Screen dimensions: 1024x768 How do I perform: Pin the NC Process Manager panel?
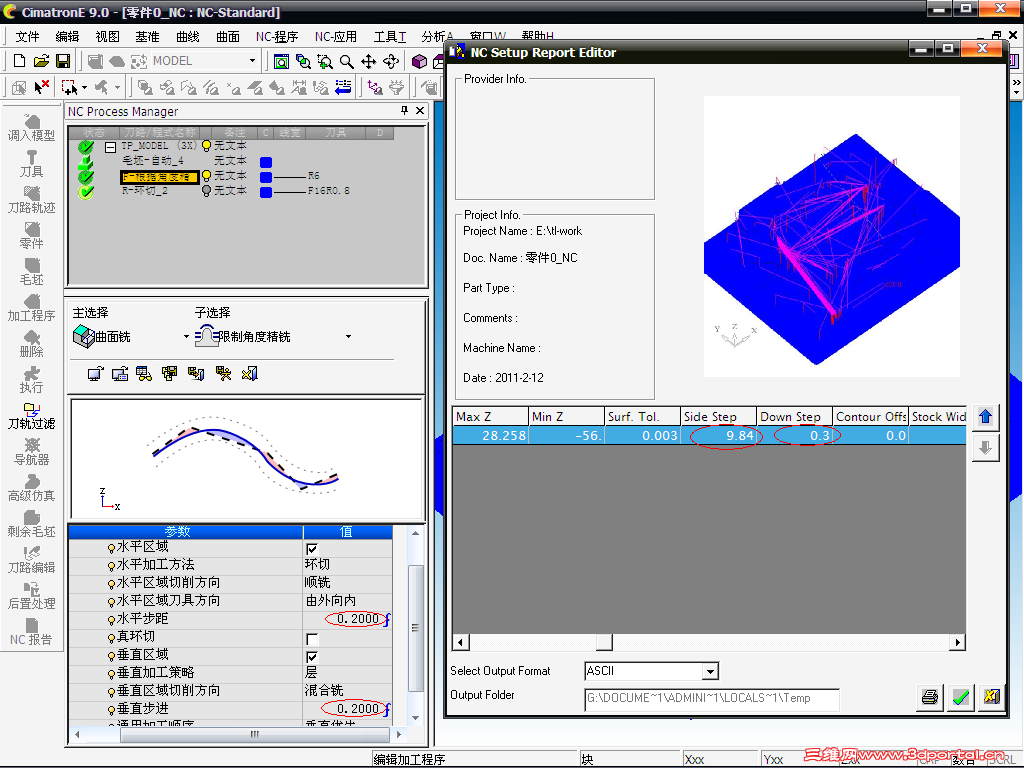404,111
